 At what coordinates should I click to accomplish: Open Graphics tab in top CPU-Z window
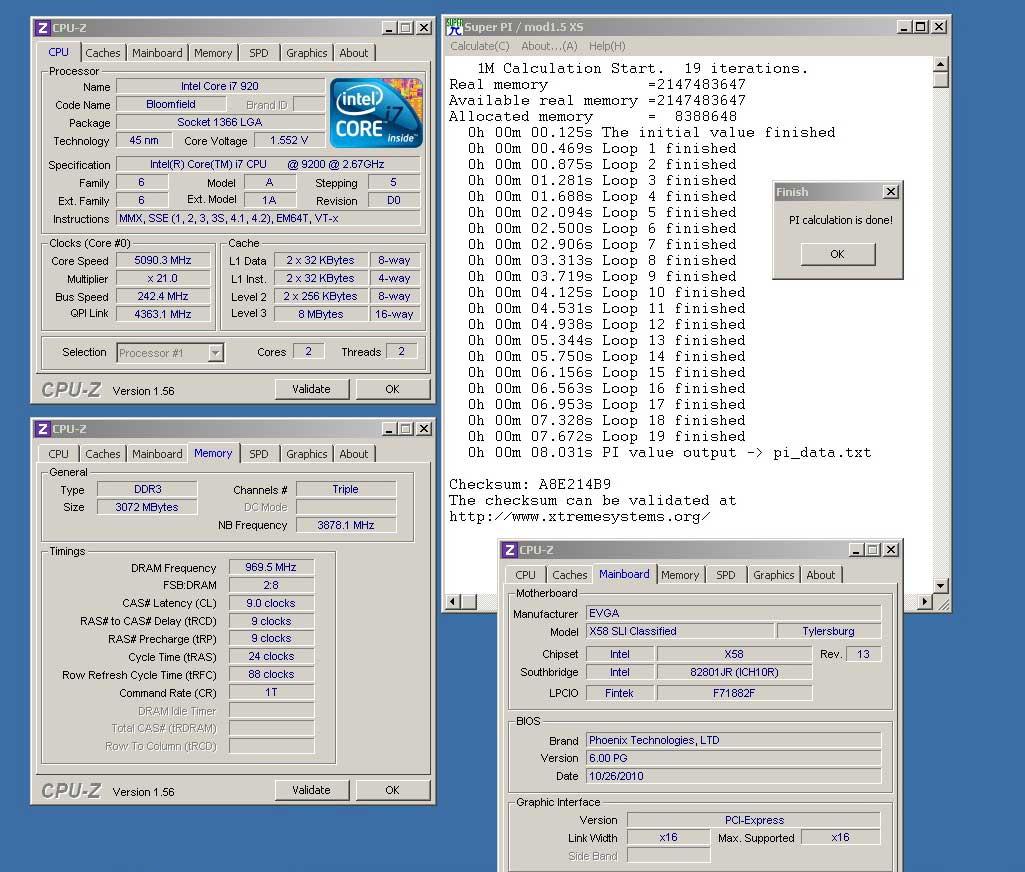(307, 53)
